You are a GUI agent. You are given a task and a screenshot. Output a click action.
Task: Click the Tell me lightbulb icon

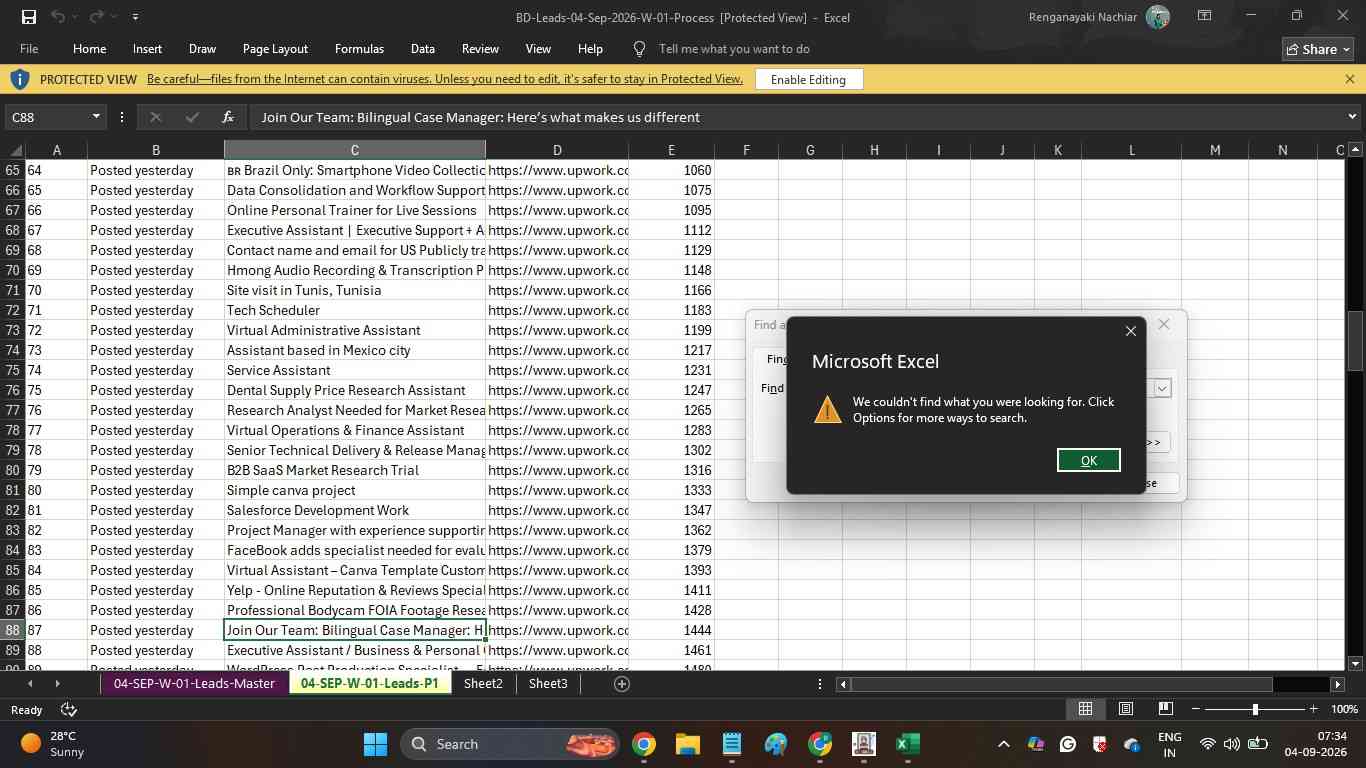640,49
